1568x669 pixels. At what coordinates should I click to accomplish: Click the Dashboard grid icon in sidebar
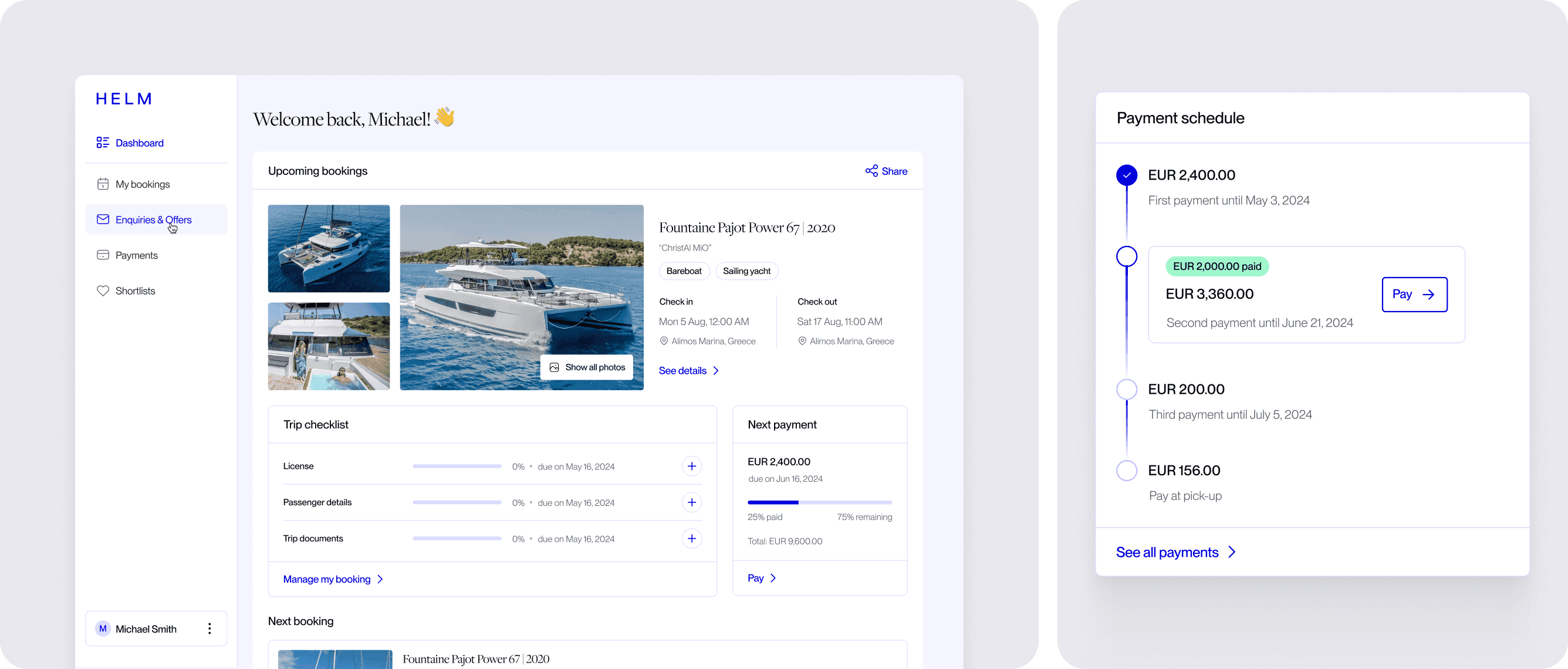coord(102,143)
